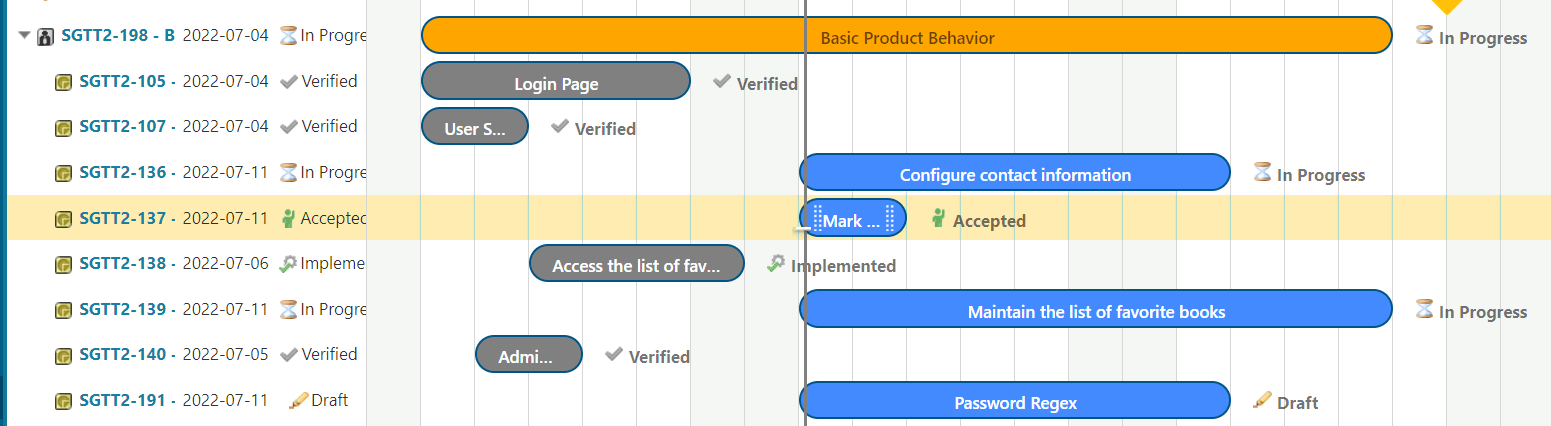Click the wrench icon after 'Access the list' bar
Viewport: 1551px width, 426px height.
pos(776,263)
